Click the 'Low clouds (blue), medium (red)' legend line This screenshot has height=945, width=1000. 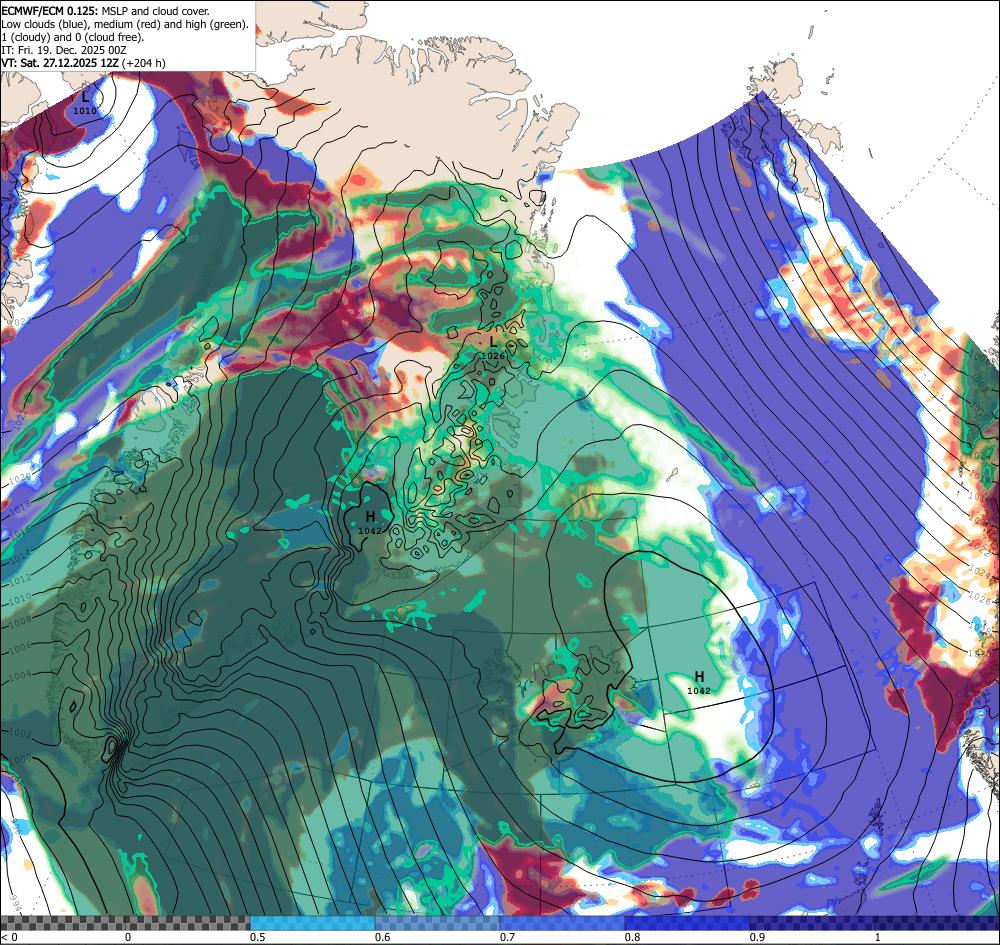click(125, 24)
